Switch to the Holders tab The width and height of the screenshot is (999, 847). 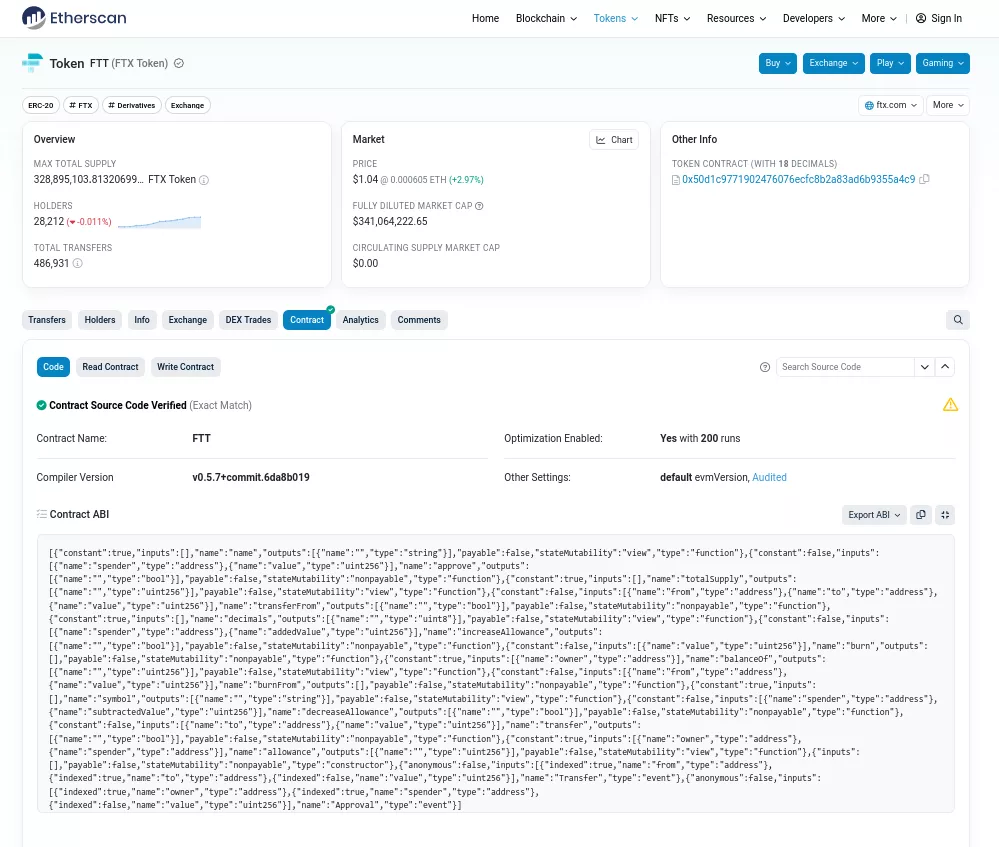[x=100, y=320]
